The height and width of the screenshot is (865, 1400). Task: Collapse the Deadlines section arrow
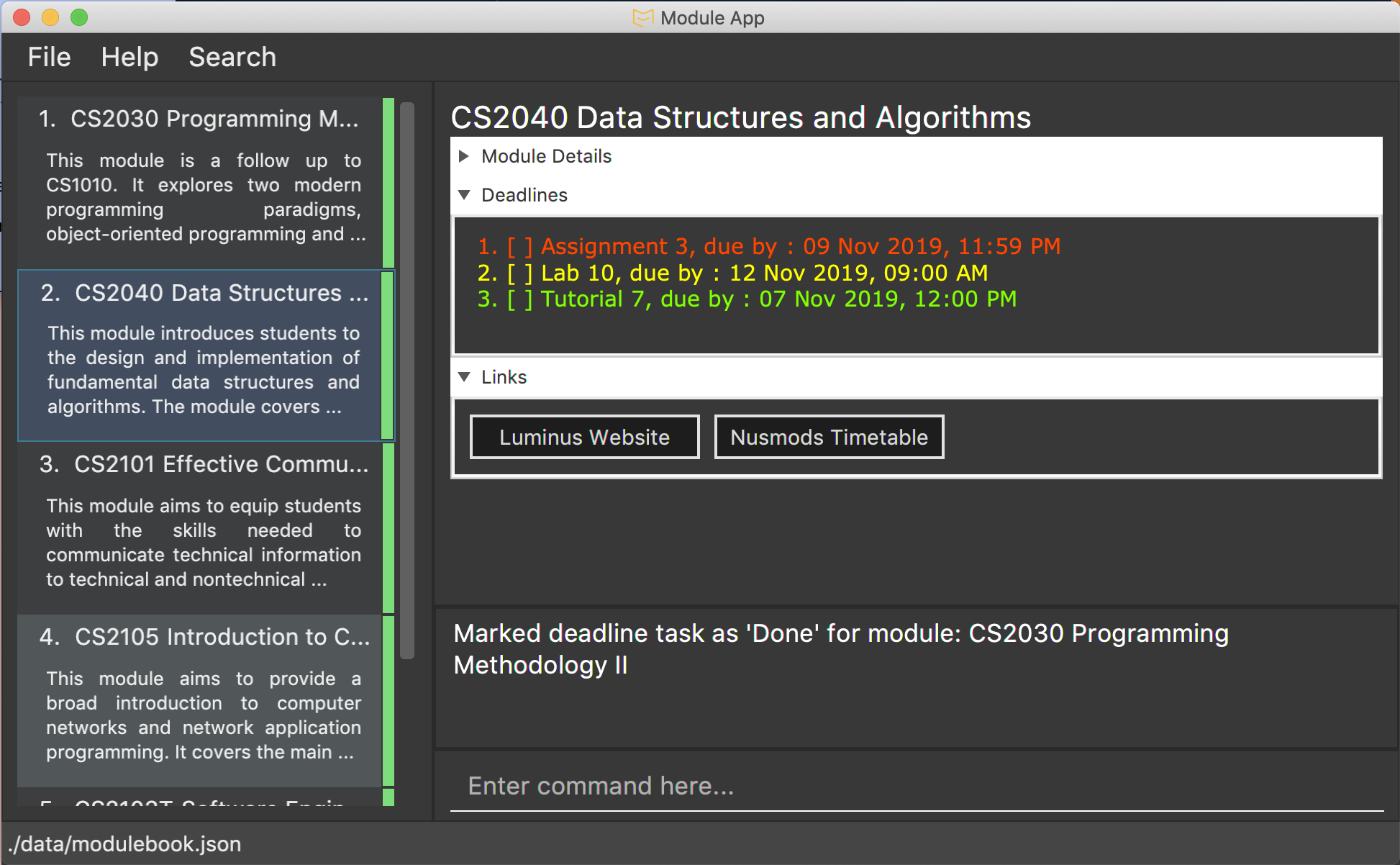[x=464, y=195]
